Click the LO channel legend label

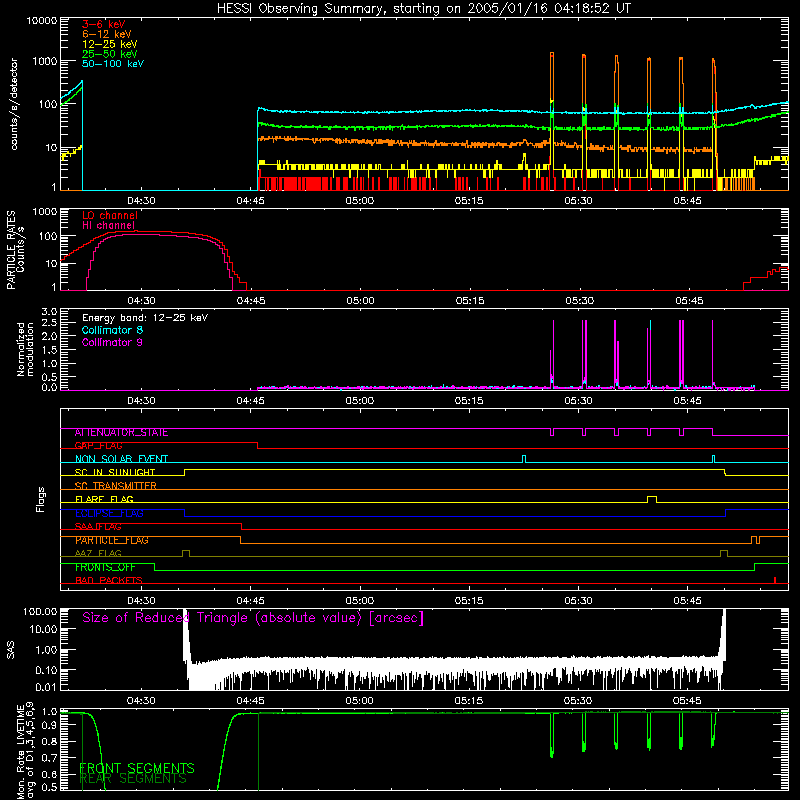click(110, 215)
